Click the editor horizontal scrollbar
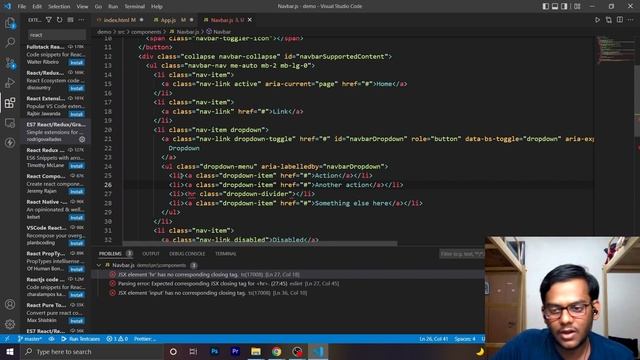640x360 pixels. click(x=260, y=244)
